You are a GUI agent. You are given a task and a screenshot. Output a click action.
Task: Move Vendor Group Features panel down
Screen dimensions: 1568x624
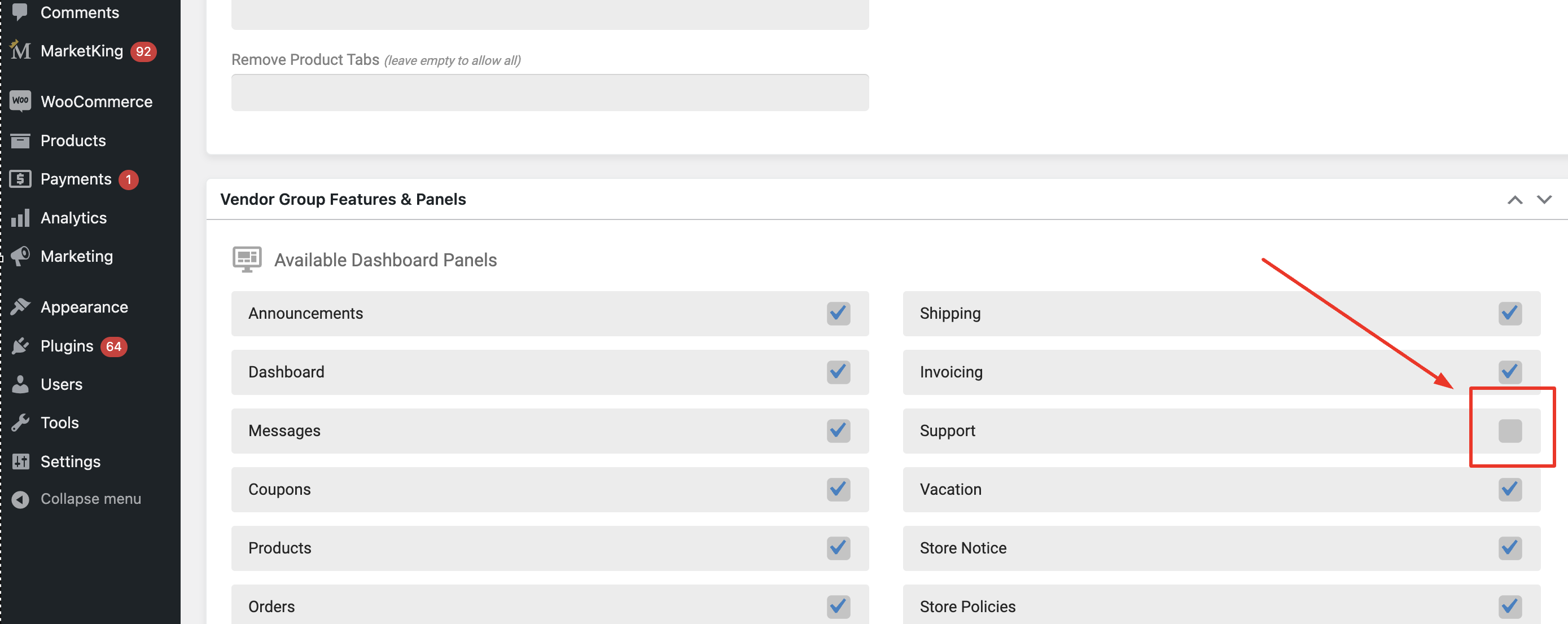pyautogui.click(x=1544, y=200)
